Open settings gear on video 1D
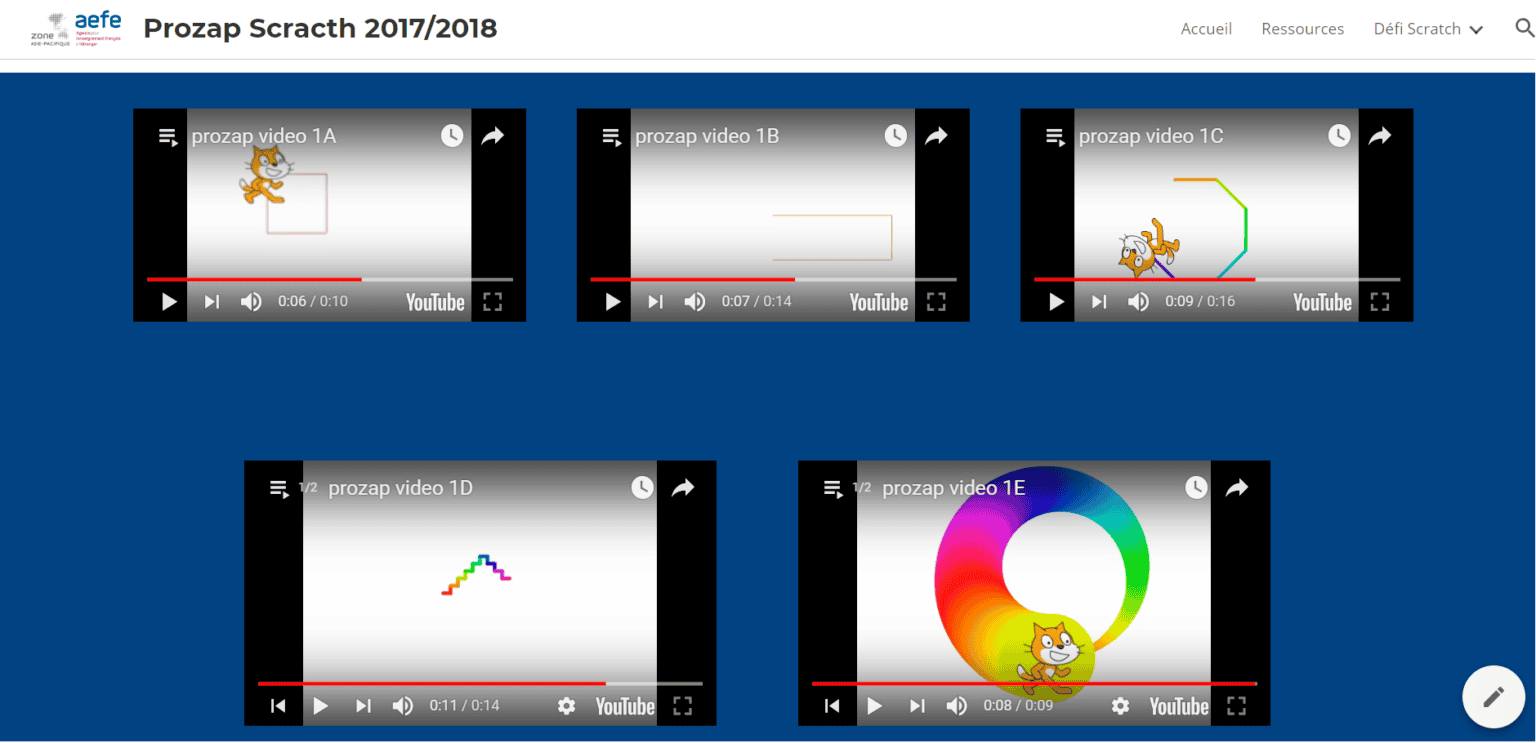The width and height of the screenshot is (1536, 743). point(566,706)
